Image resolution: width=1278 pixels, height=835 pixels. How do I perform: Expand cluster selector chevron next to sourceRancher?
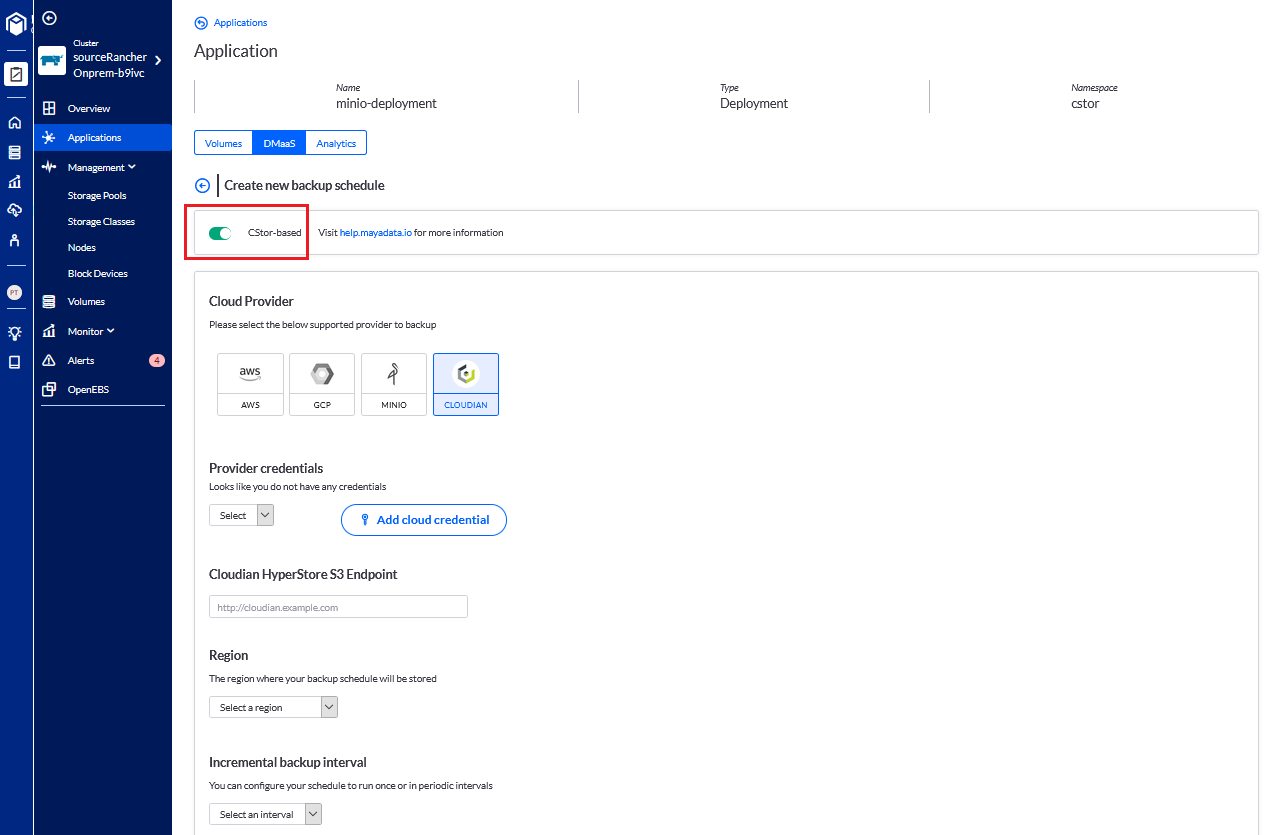tap(158, 61)
